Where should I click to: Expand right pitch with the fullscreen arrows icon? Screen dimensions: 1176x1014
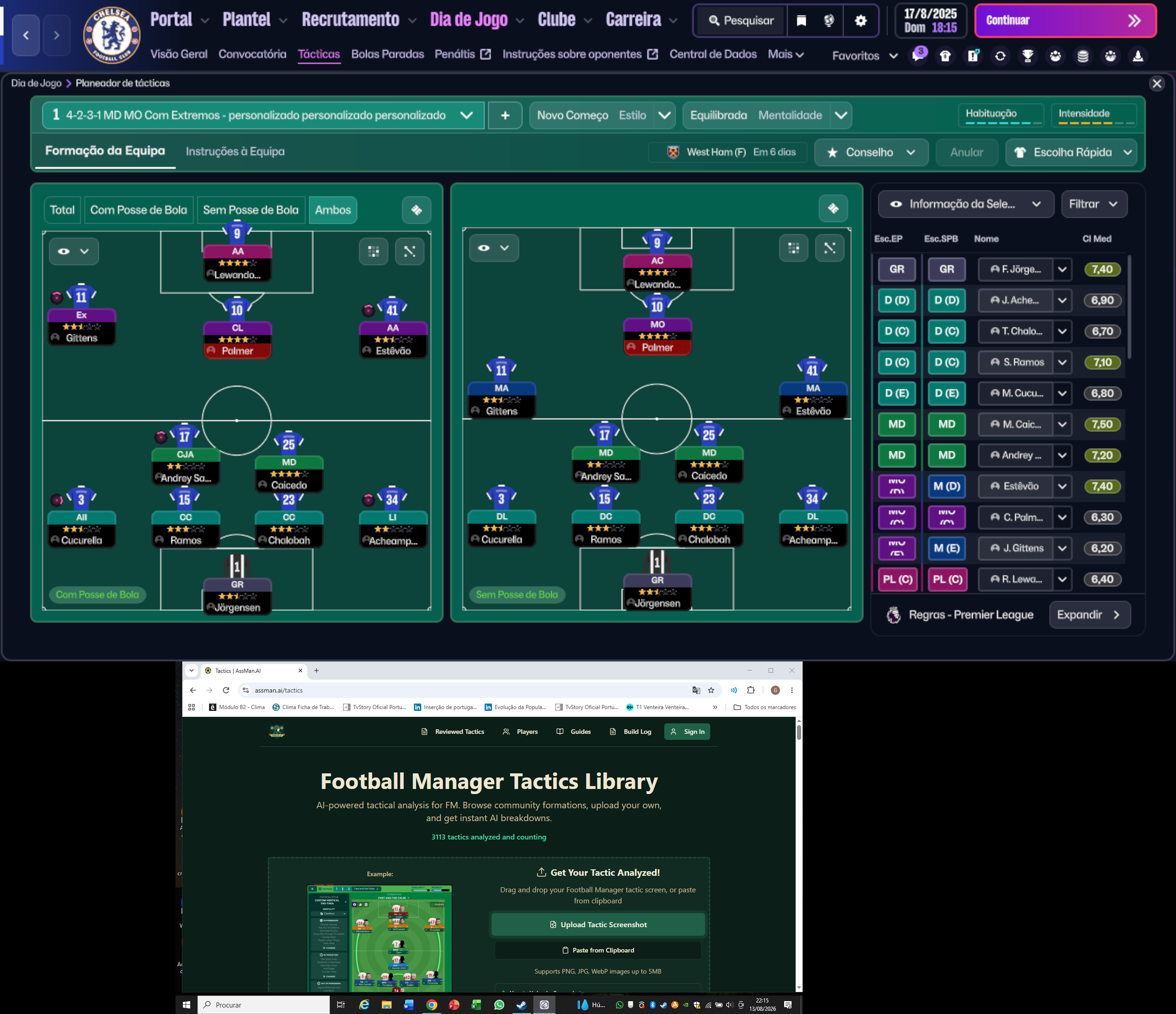830,248
